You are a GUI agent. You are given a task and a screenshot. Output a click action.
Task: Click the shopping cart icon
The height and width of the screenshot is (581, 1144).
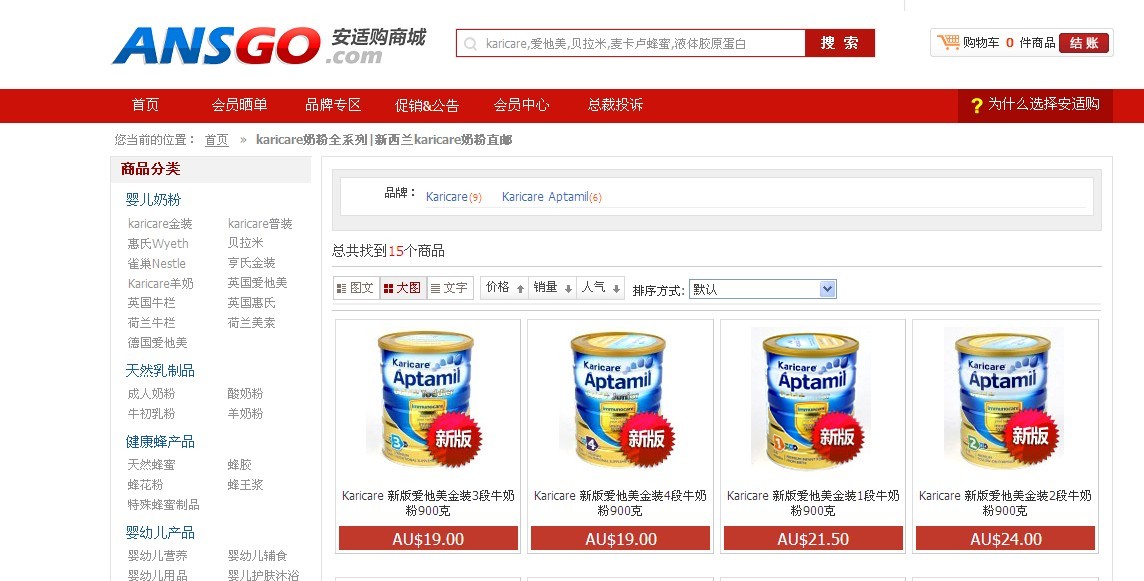[x=948, y=42]
